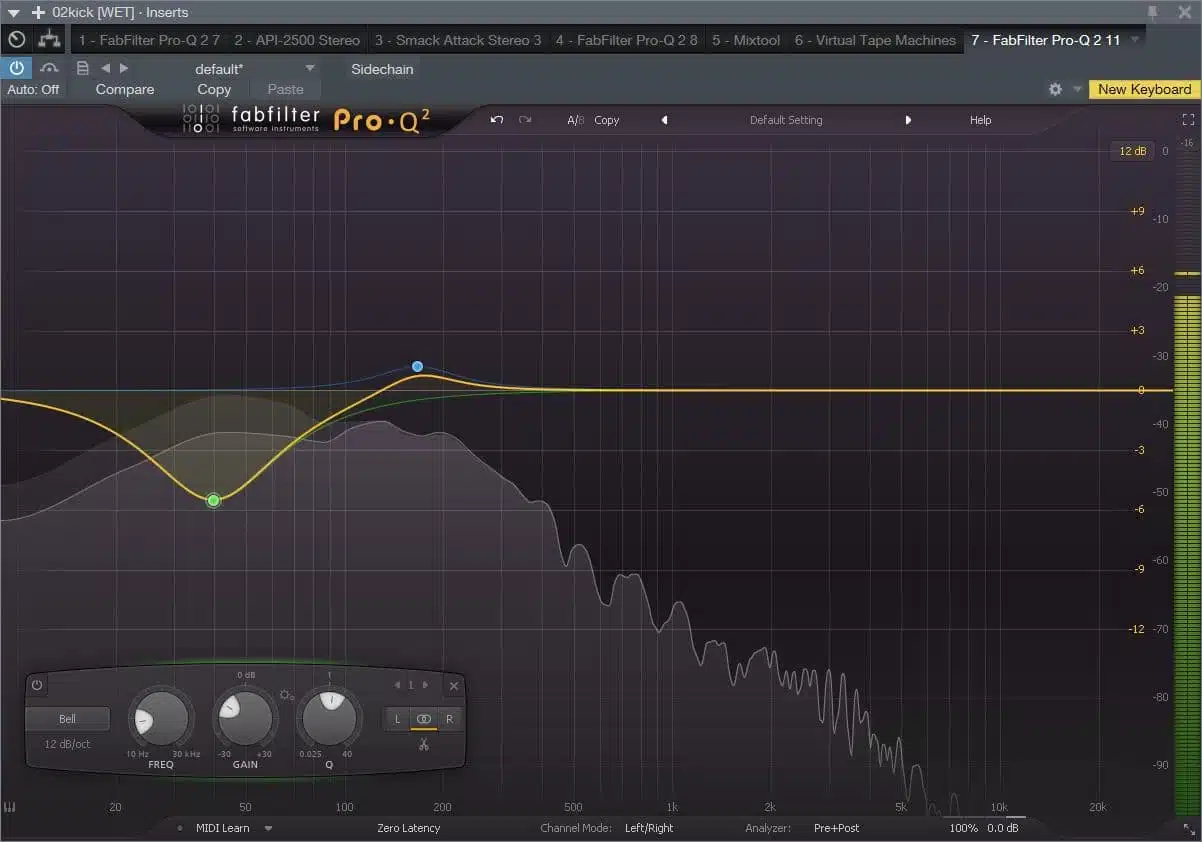Toggle the A/B state switch
This screenshot has height=842, width=1202.
(x=575, y=120)
